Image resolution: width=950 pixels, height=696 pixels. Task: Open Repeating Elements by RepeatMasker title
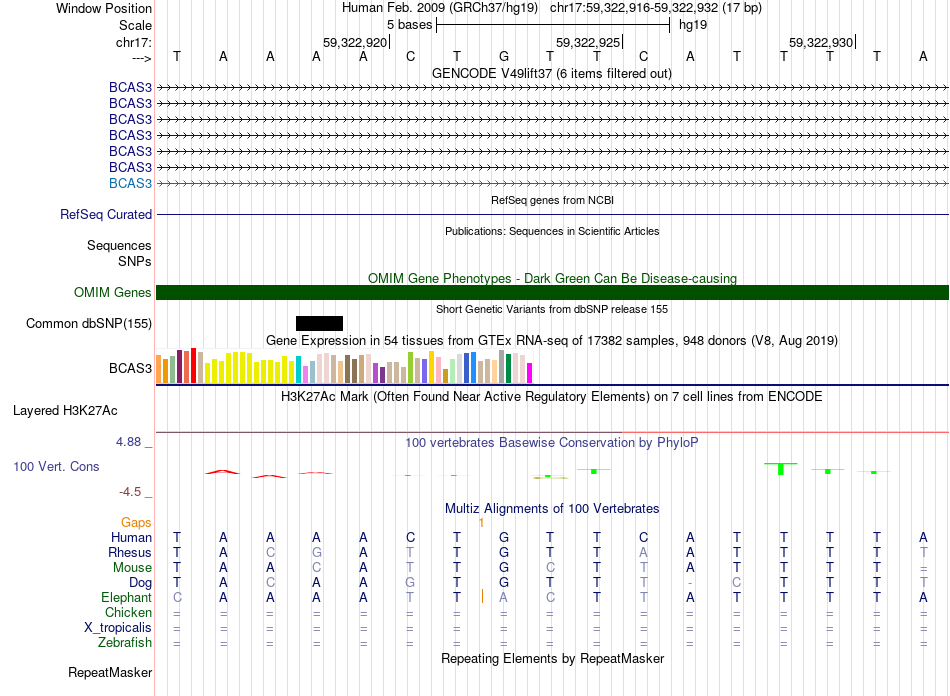(552, 658)
